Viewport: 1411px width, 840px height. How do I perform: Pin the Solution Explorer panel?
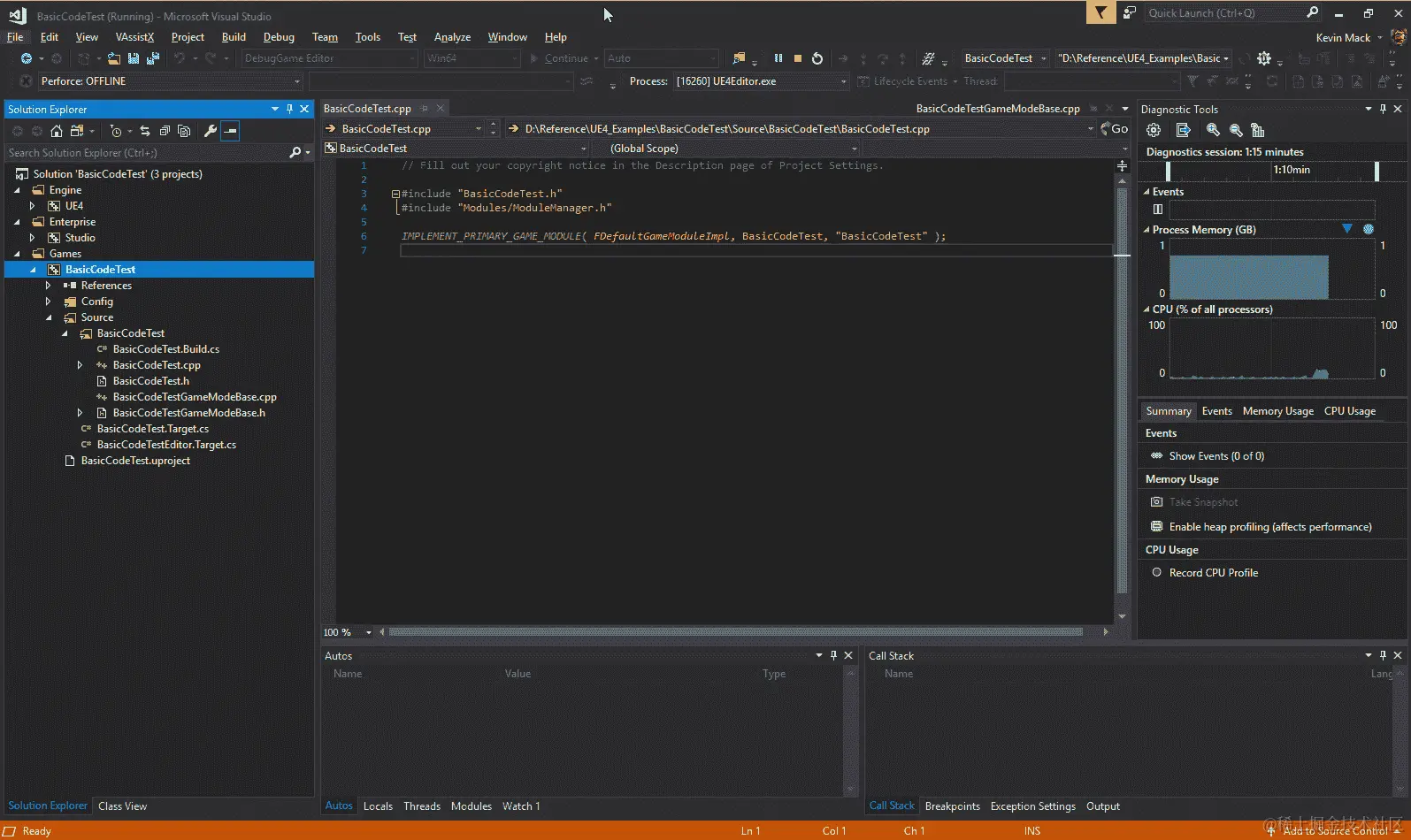[289, 109]
